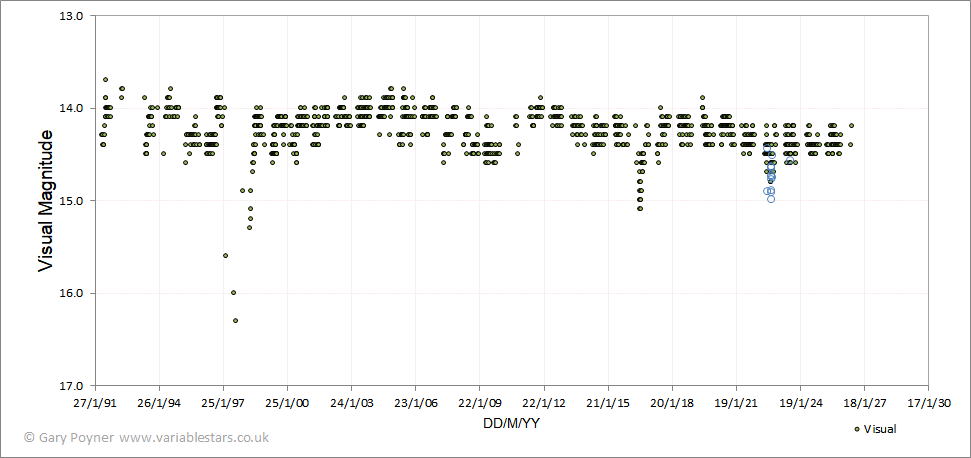
Task: Click the Visual legend marker icon
Action: (x=856, y=429)
